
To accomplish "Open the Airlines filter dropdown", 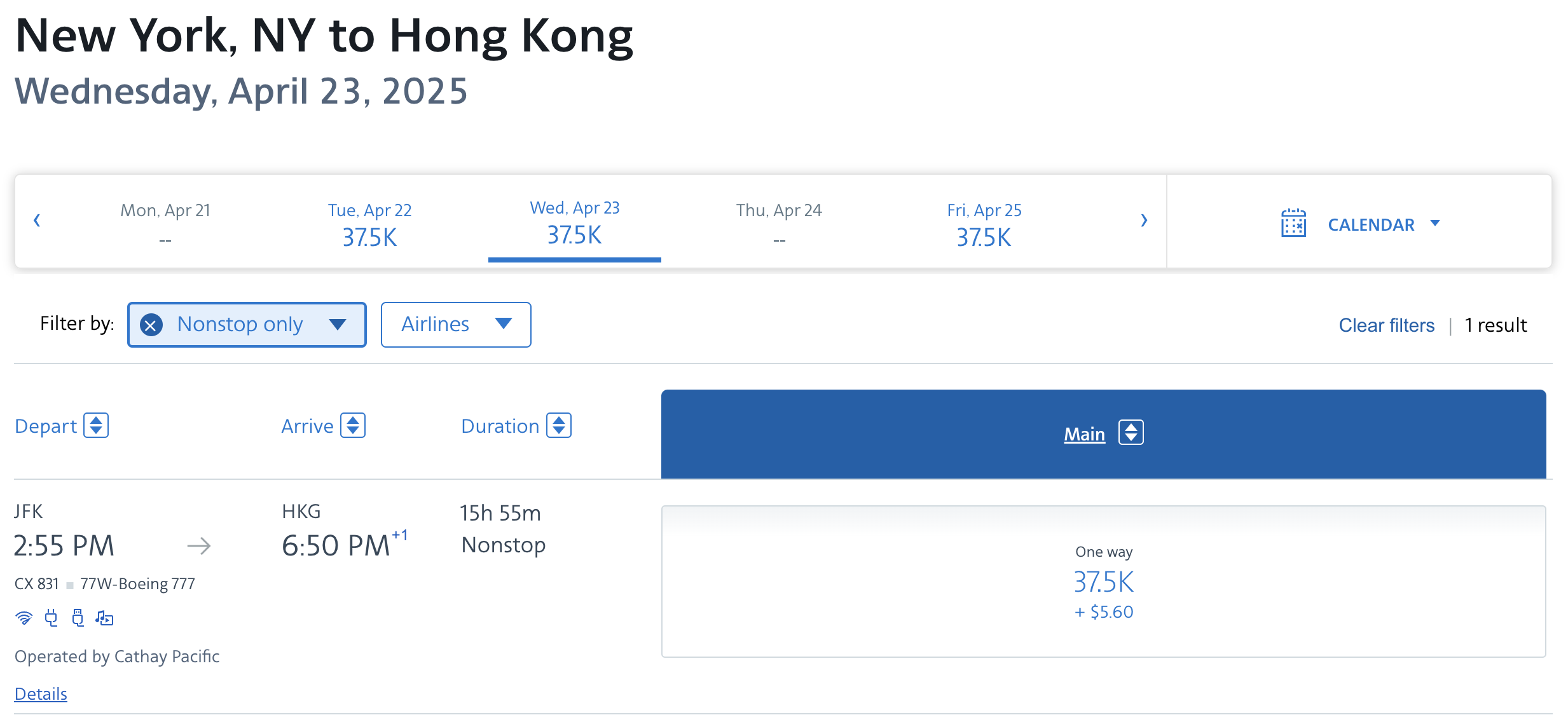I will click(x=456, y=325).
